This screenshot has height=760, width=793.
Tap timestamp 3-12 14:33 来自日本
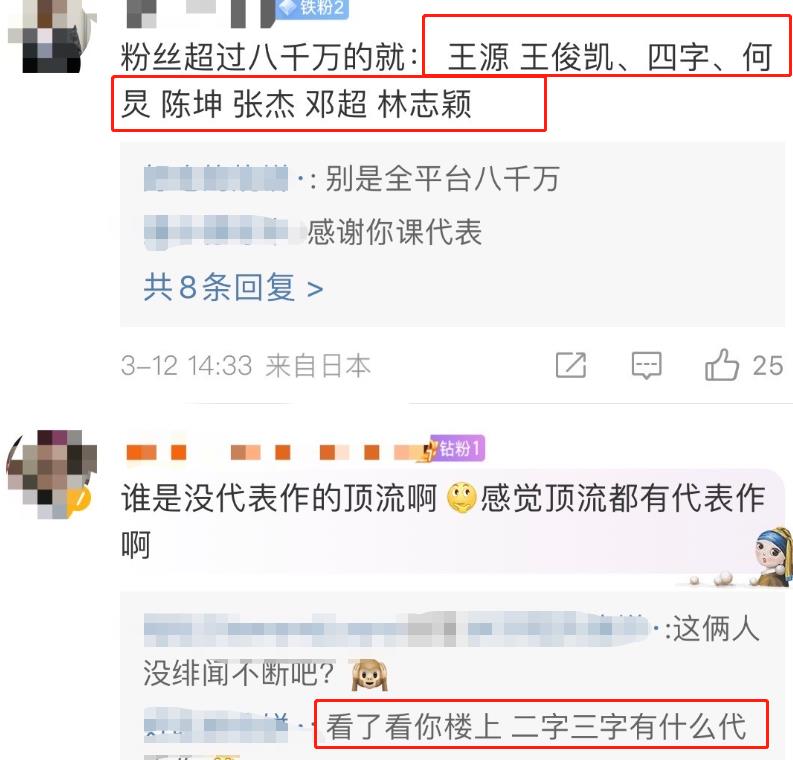pyautogui.click(x=246, y=365)
